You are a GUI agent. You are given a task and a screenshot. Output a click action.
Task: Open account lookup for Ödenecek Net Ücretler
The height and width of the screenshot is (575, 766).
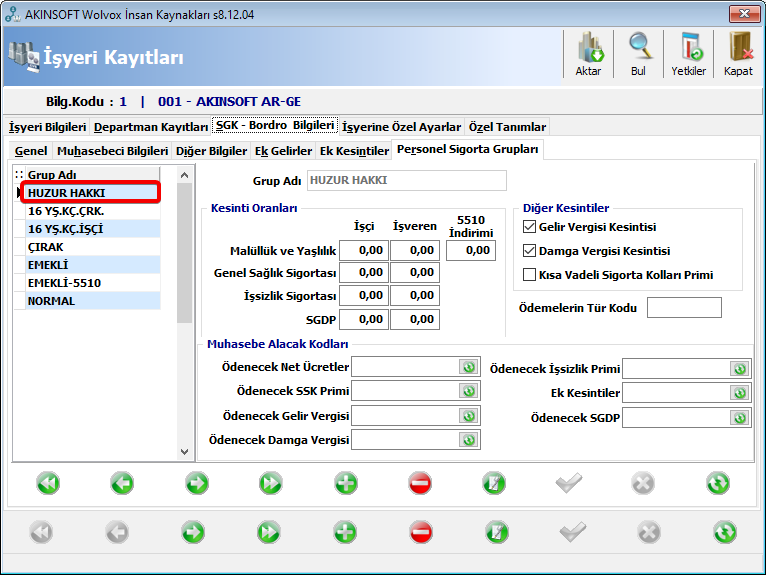[x=469, y=366]
